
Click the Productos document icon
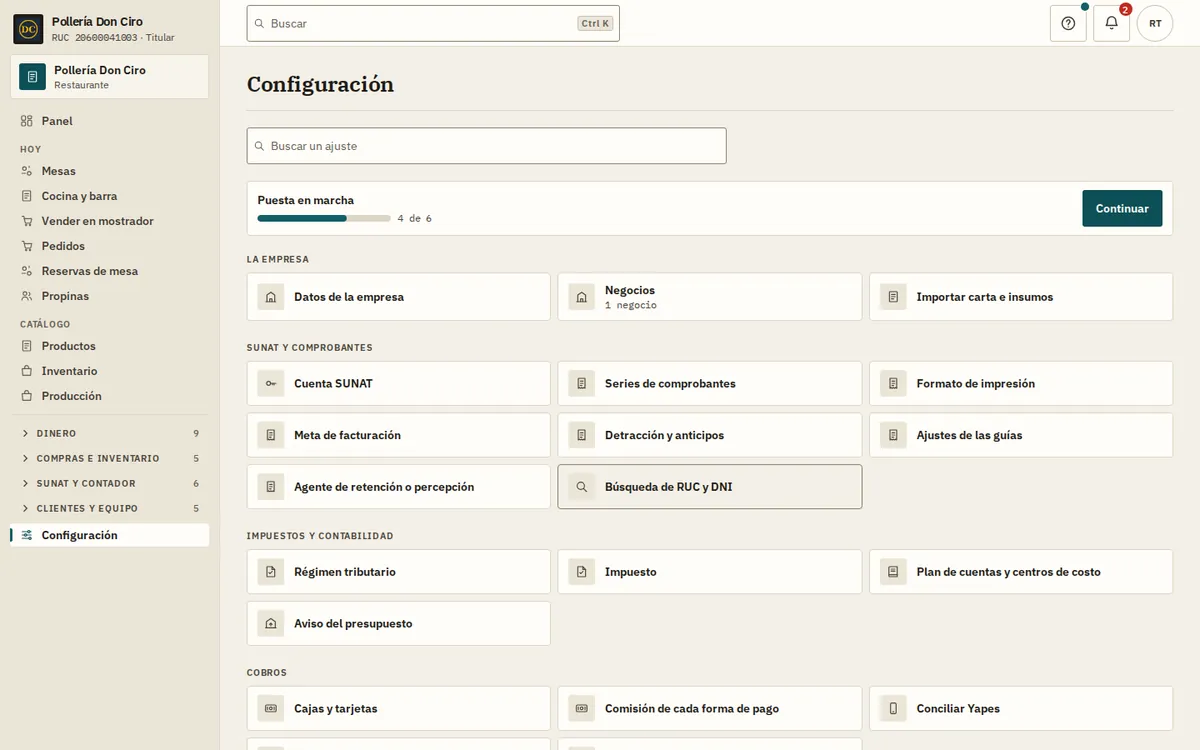point(27,346)
